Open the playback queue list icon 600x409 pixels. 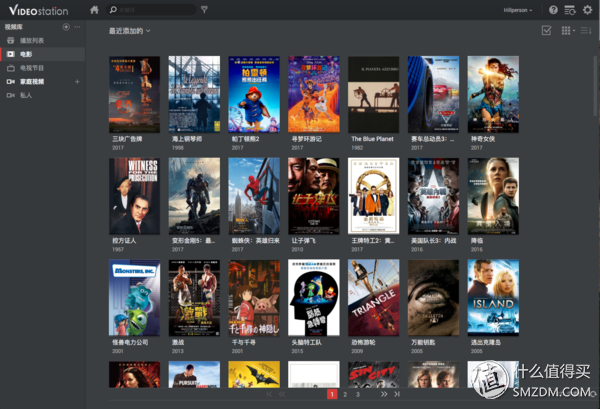[x=569, y=10]
